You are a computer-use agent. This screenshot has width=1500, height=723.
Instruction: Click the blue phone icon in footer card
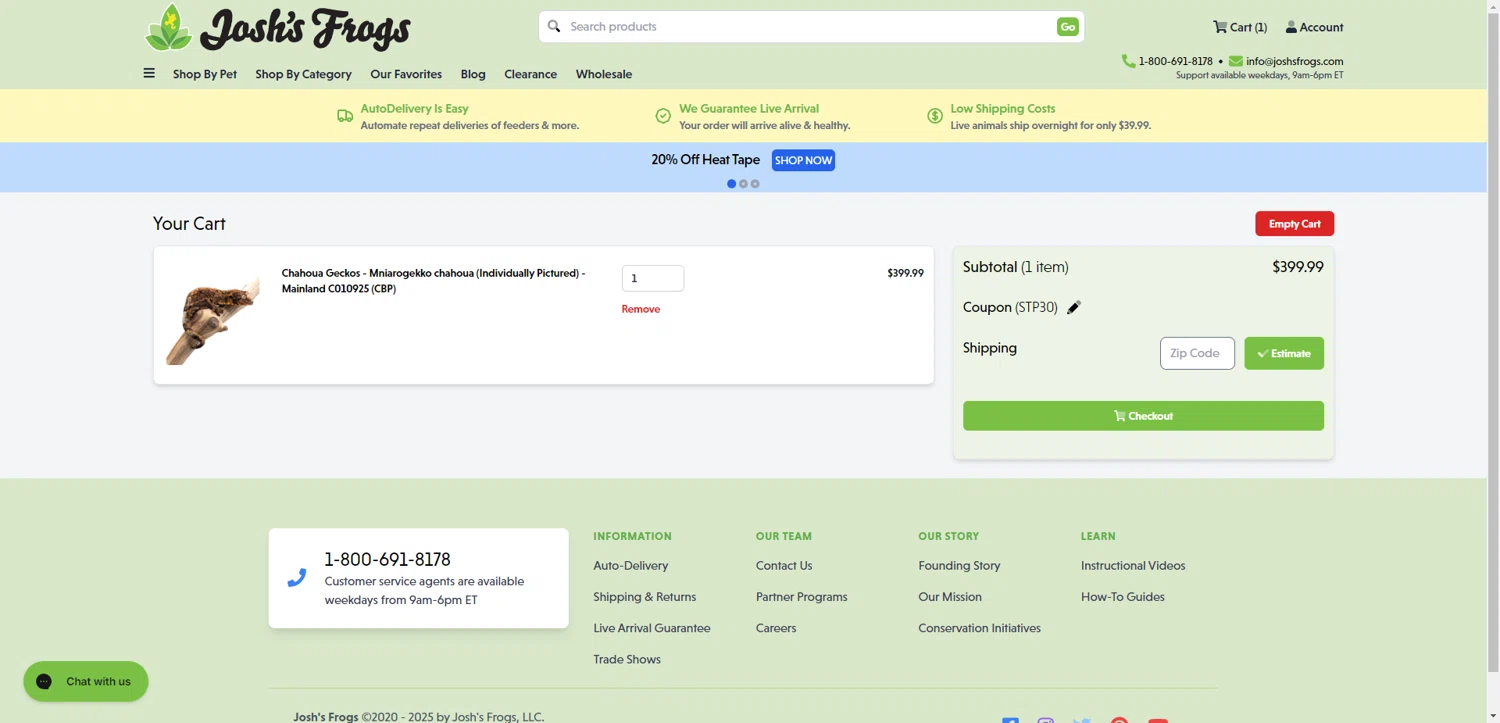tap(297, 578)
